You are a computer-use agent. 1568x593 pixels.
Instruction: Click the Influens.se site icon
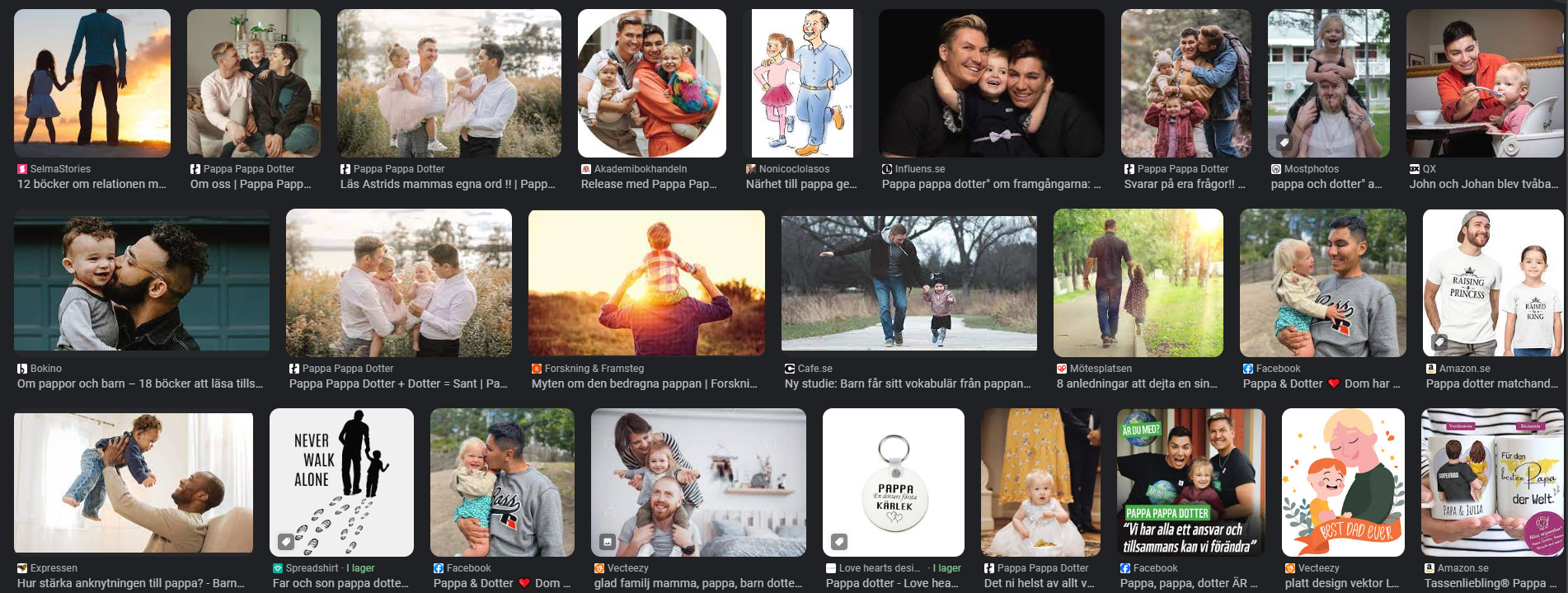(887, 169)
